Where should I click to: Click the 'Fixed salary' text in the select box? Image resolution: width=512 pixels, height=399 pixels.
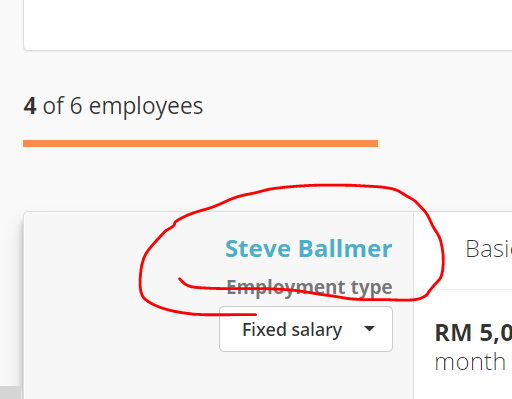292,330
